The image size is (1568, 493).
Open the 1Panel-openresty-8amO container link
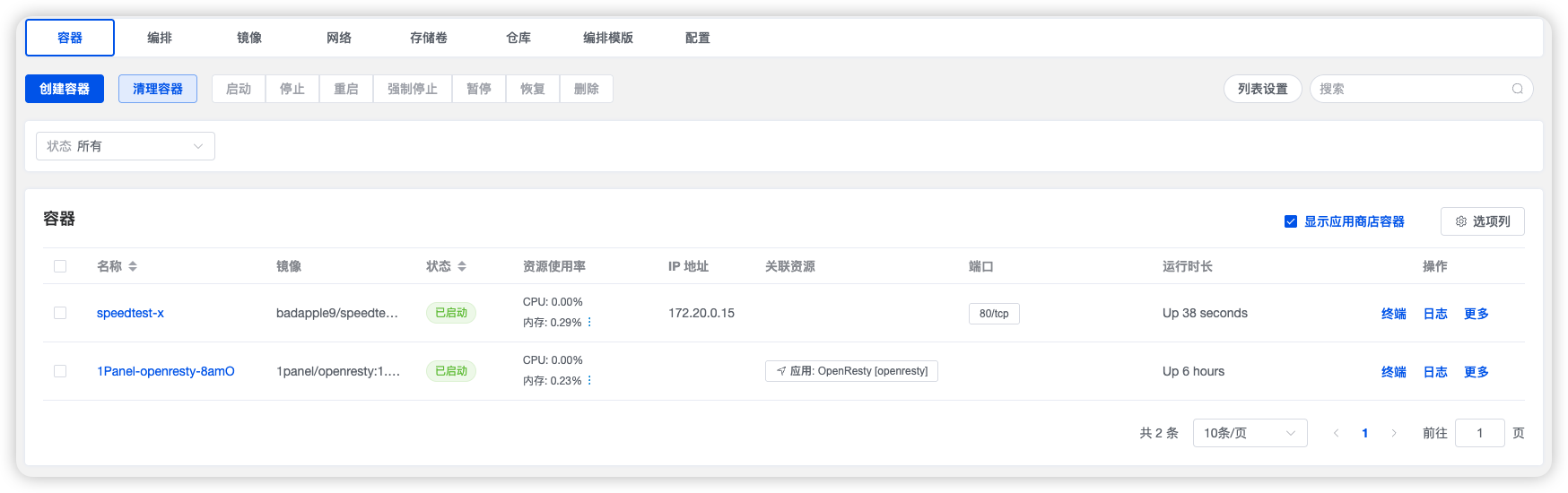pos(166,371)
